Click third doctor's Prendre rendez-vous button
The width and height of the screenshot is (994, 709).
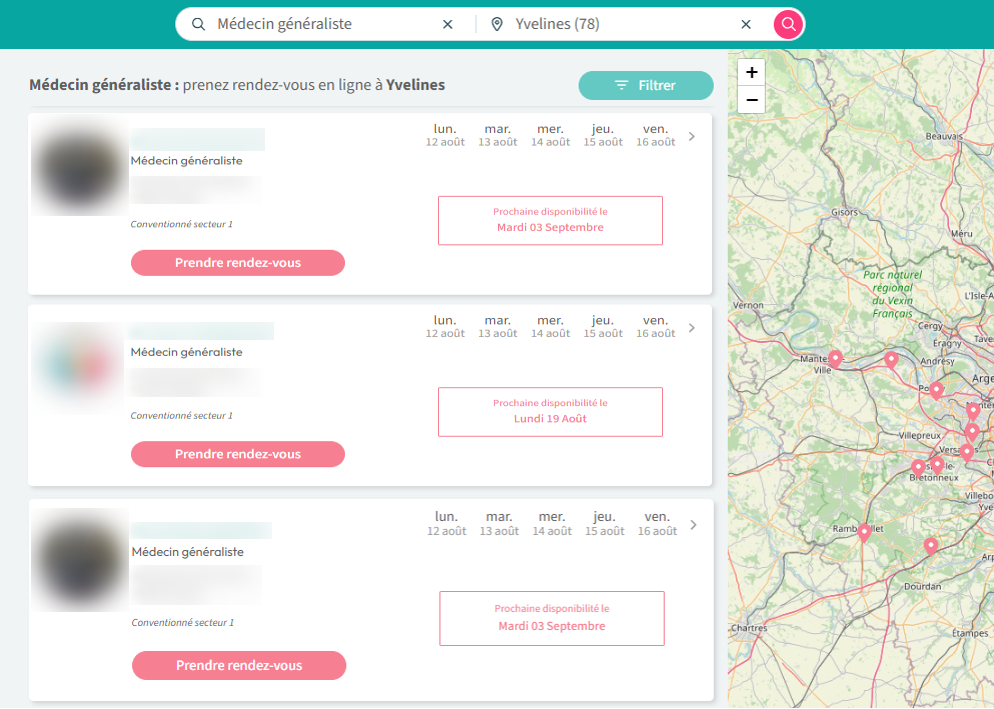point(238,665)
